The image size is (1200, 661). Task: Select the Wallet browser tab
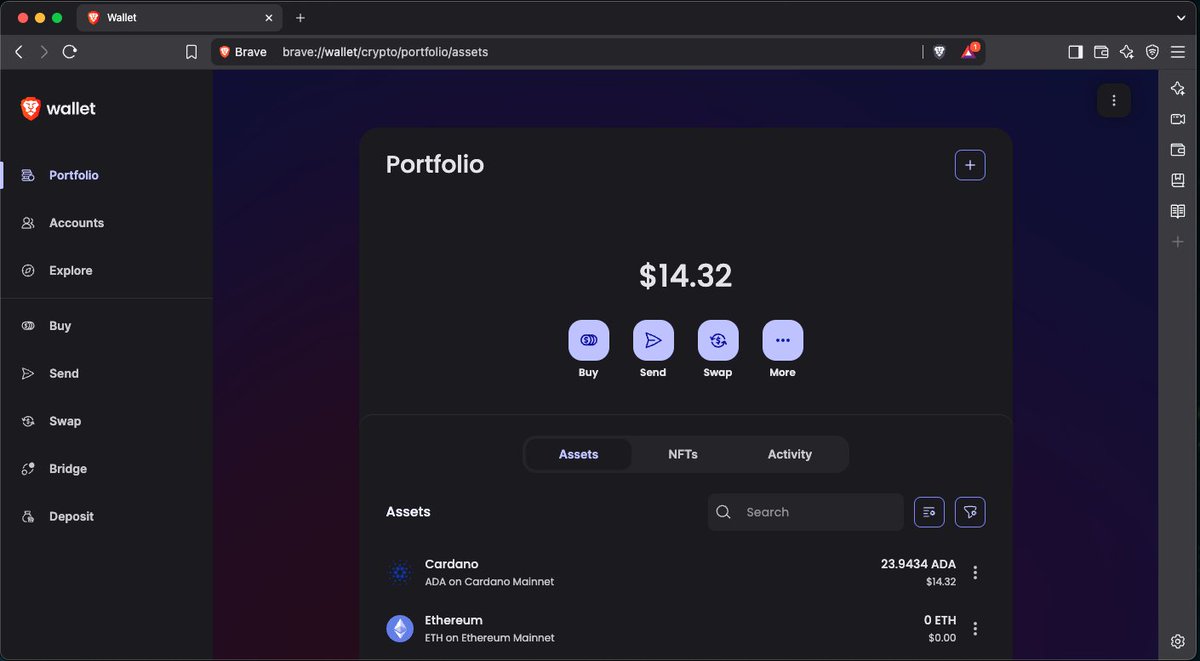179,18
